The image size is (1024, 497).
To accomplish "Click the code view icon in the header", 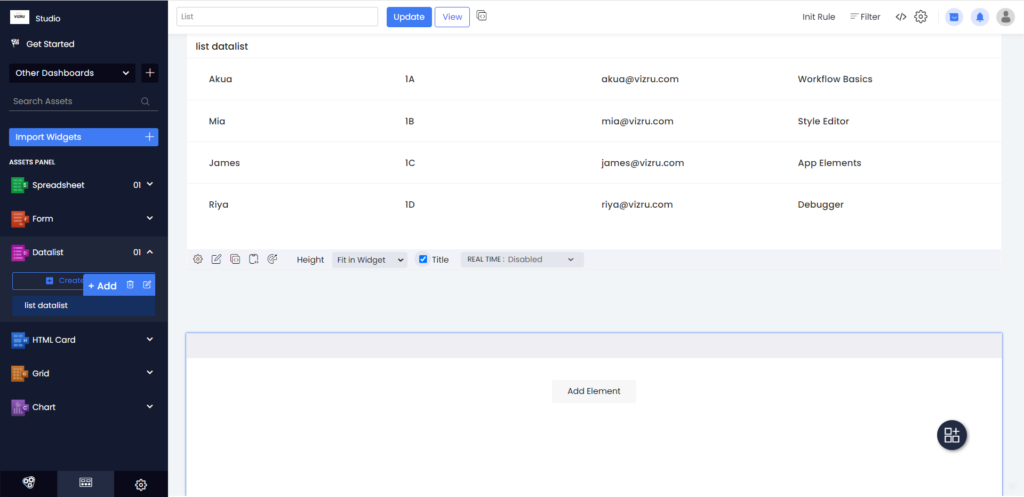I will tap(901, 17).
